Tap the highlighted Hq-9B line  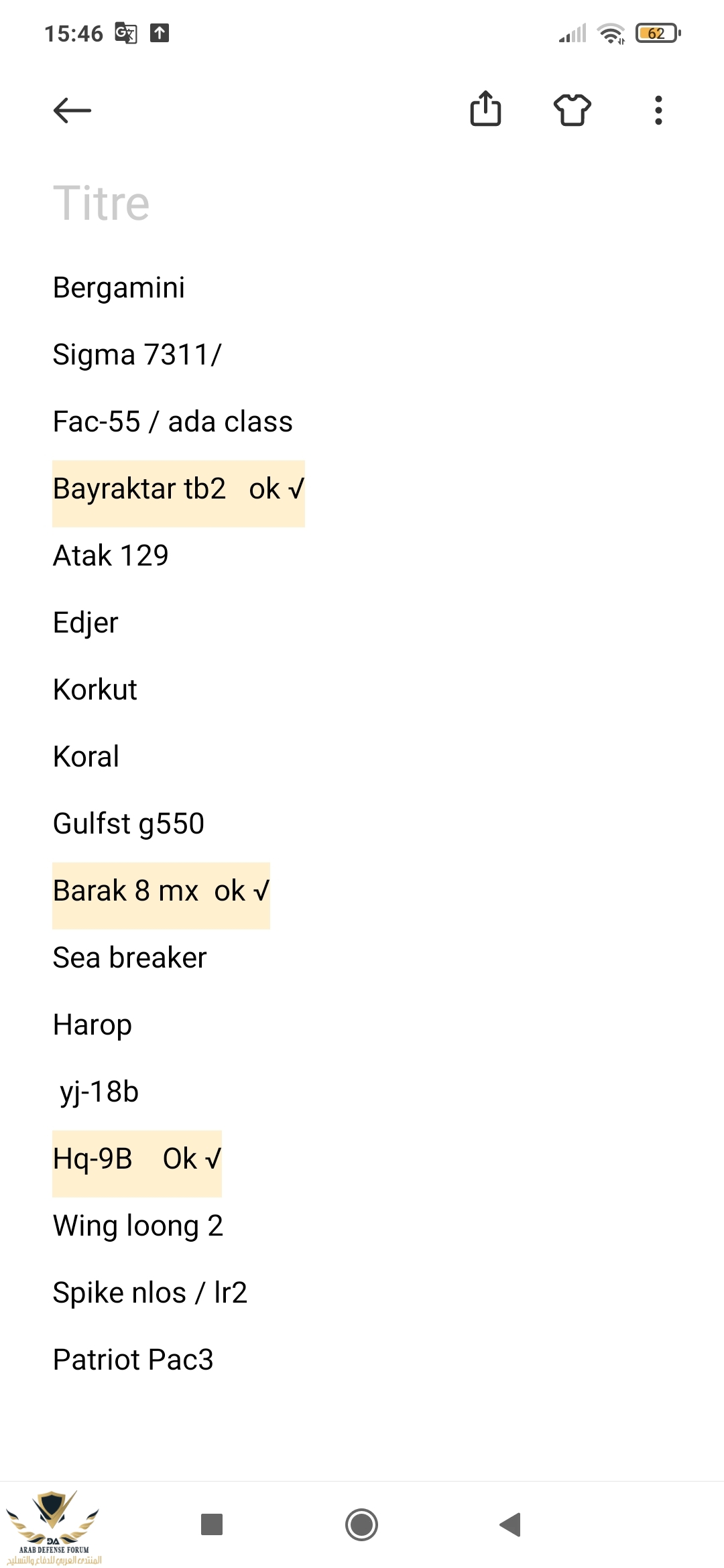(137, 1159)
